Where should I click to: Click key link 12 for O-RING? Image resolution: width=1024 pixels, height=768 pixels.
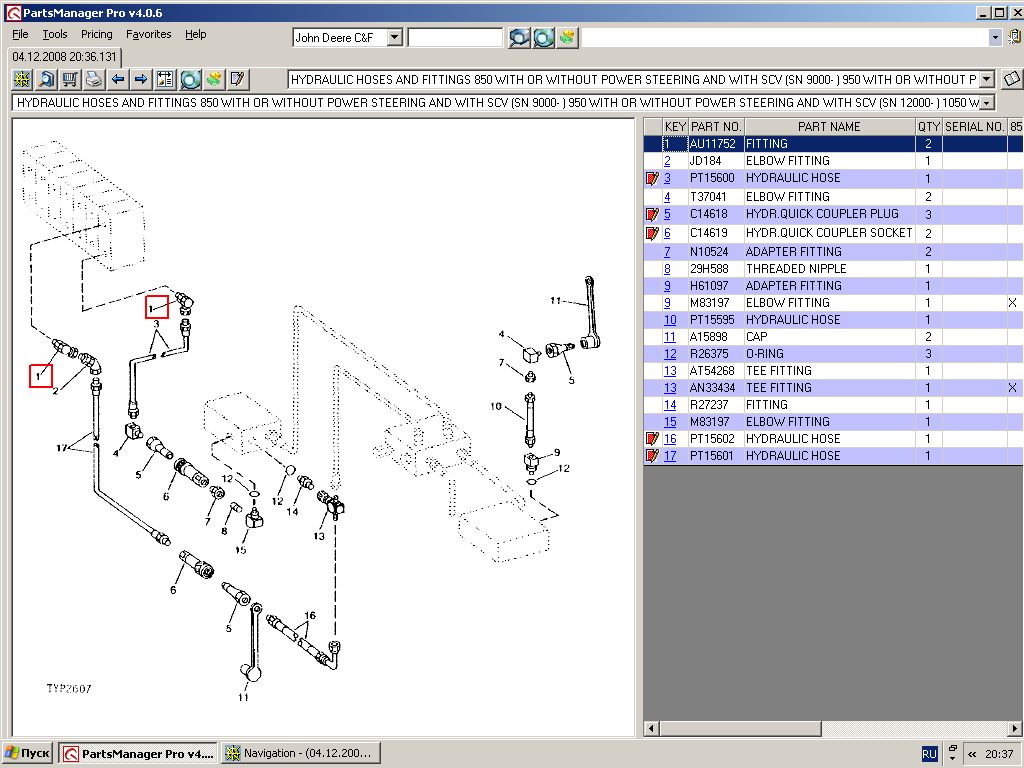pyautogui.click(x=670, y=354)
